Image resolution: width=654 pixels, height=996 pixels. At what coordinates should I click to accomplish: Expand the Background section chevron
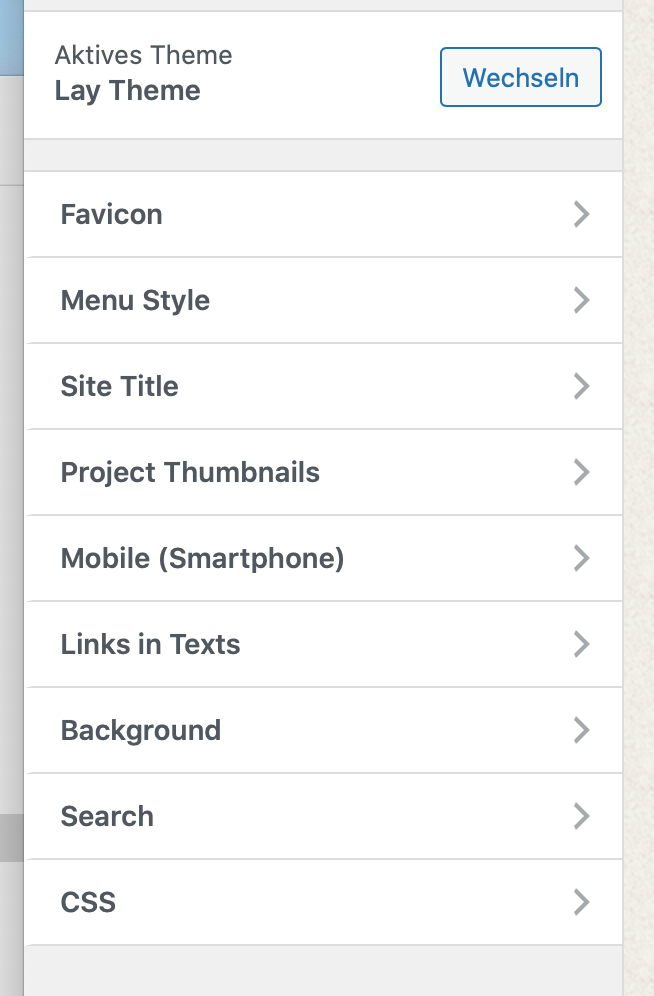[582, 730]
